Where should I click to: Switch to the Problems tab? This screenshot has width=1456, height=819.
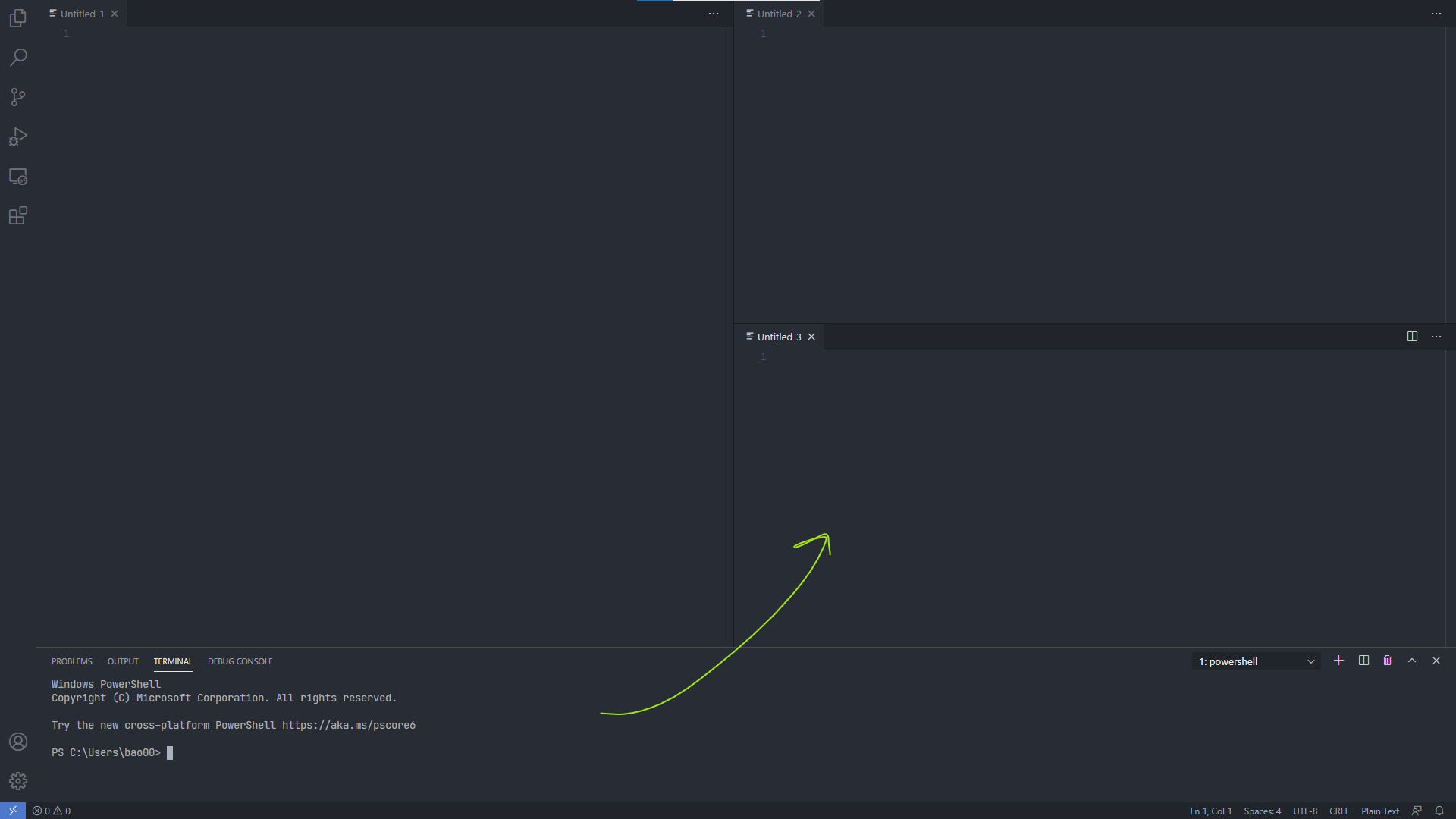point(72,661)
